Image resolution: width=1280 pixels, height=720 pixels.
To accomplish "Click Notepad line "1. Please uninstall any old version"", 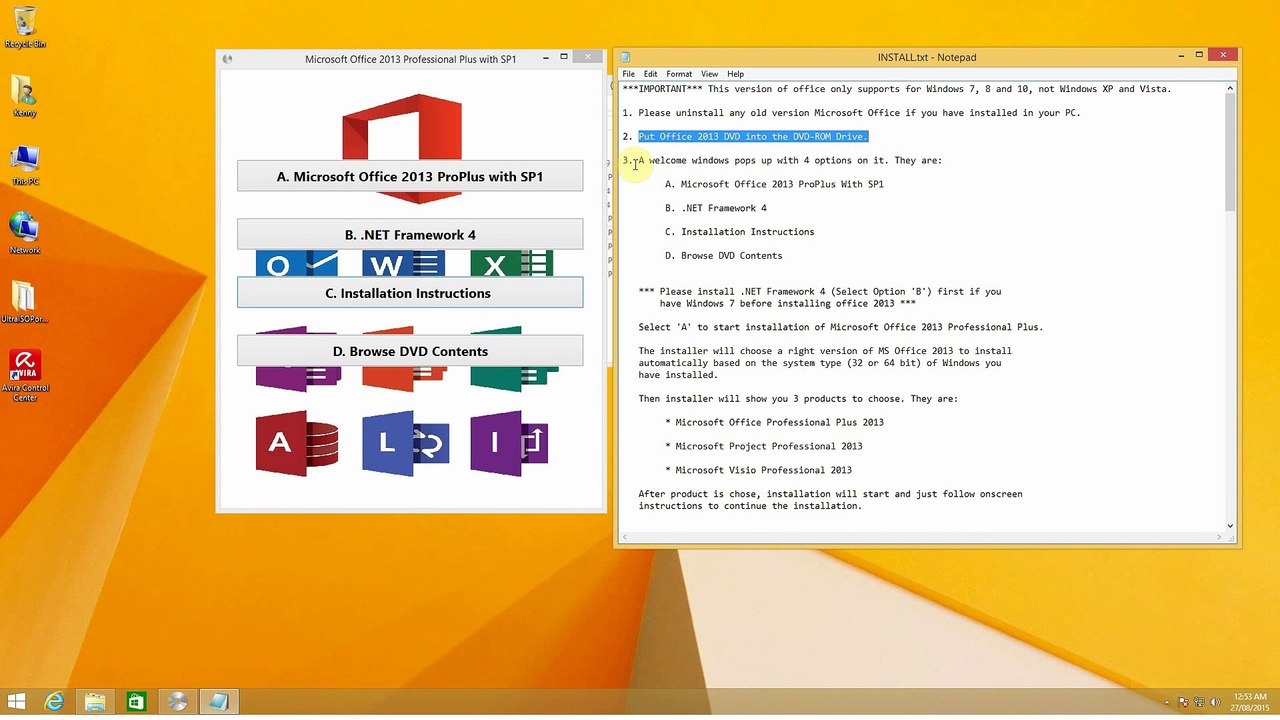I will click(x=851, y=113).
